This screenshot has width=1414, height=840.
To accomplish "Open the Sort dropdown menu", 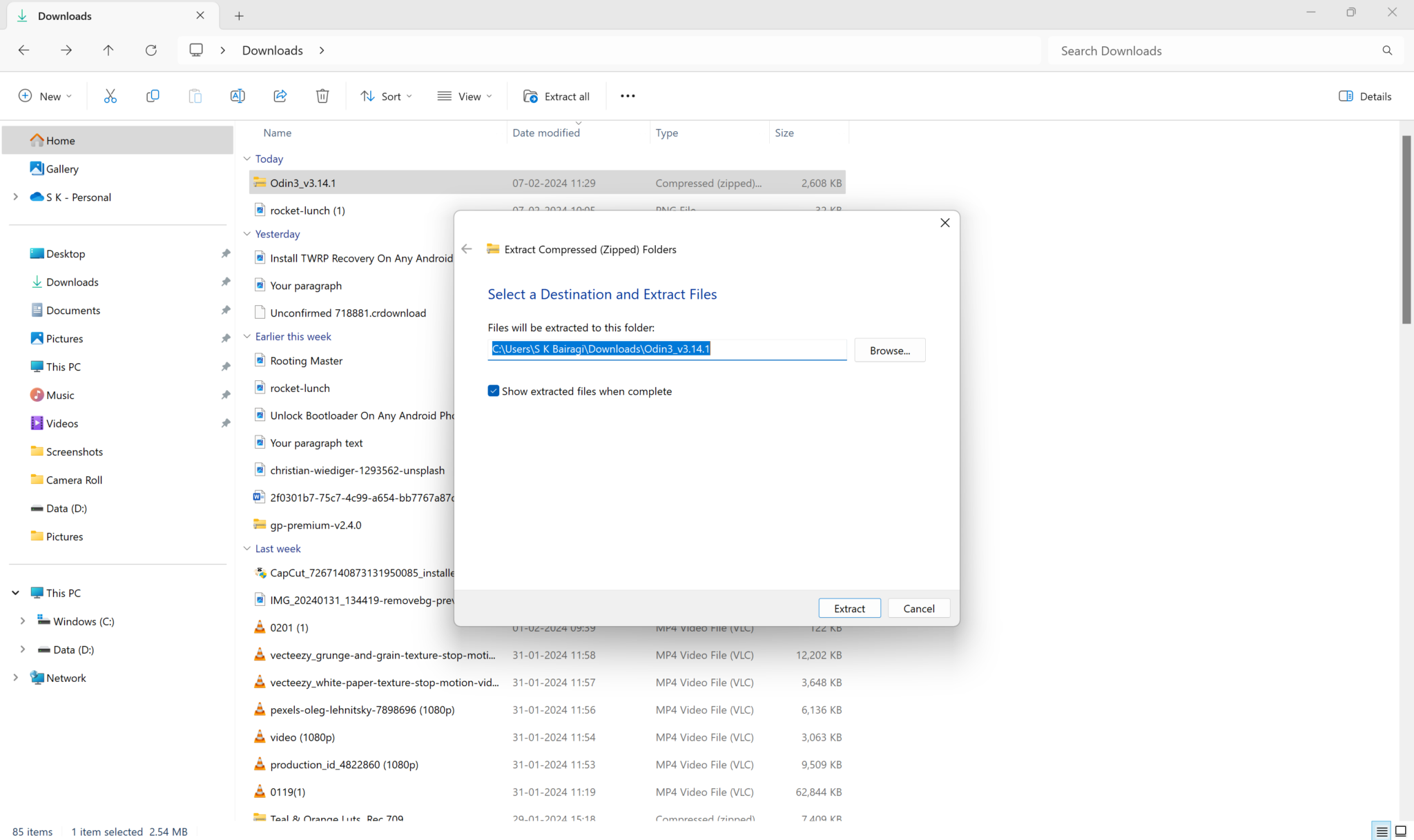I will 386,96.
